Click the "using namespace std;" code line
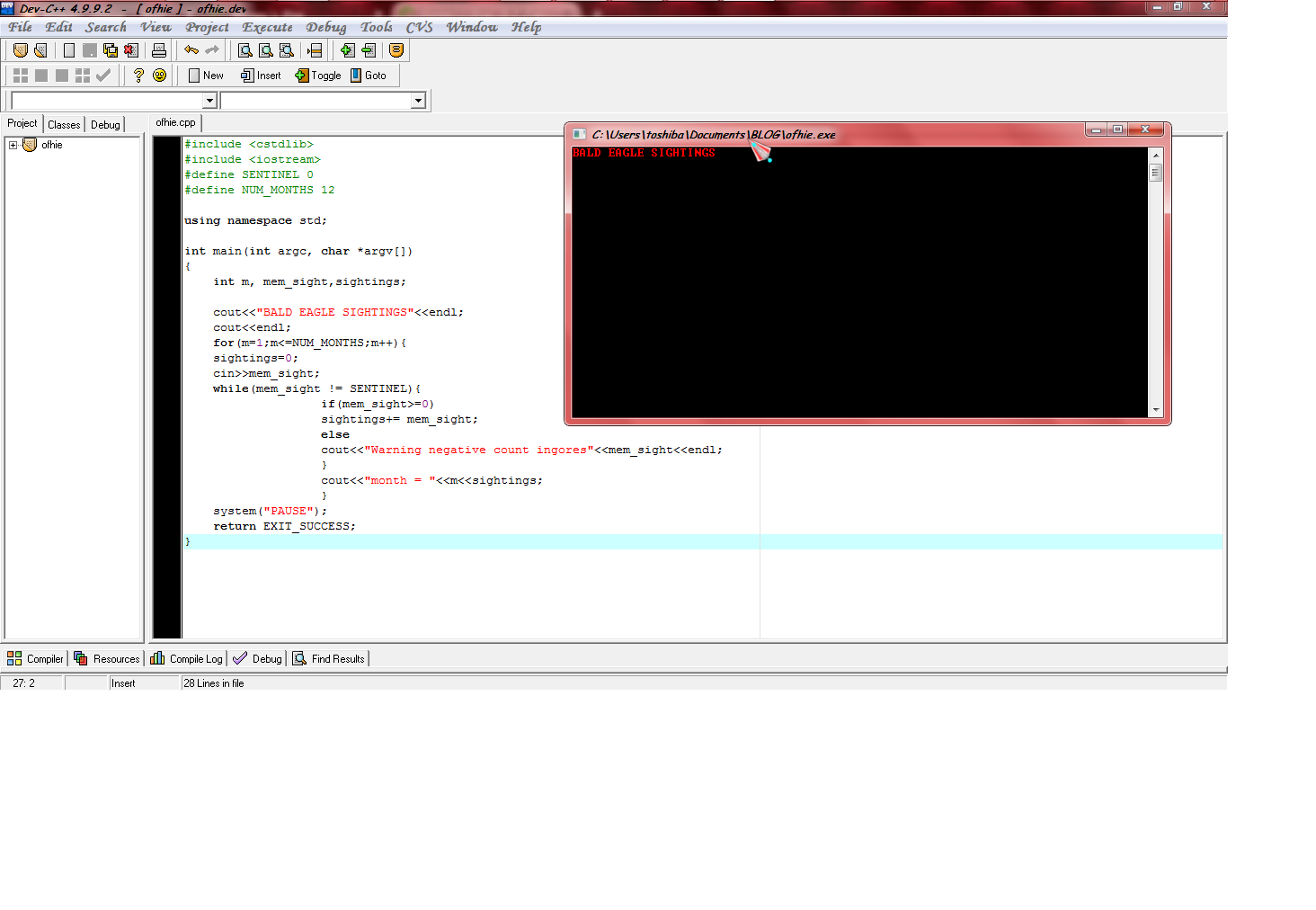1316x910 pixels. pyautogui.click(x=255, y=220)
